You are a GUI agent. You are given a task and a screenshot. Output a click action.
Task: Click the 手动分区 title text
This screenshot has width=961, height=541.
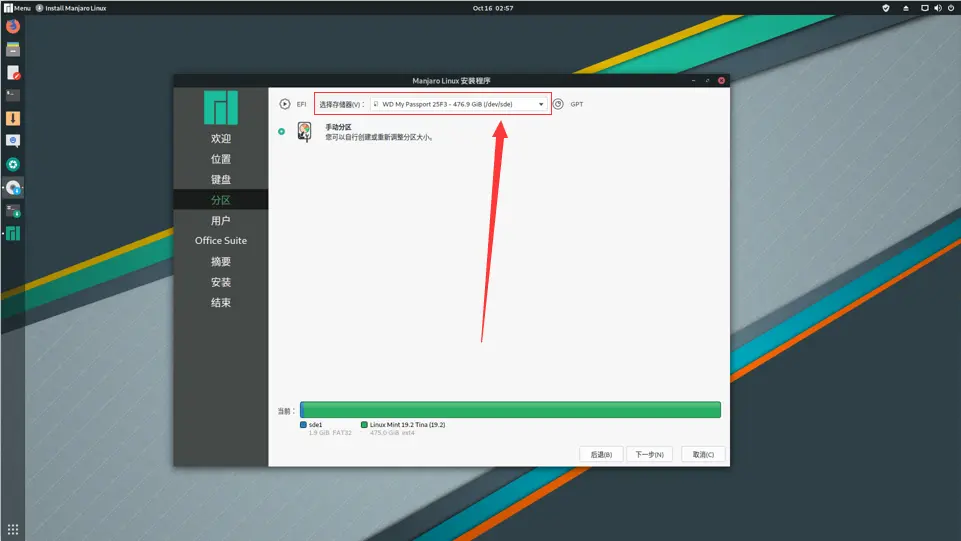click(338, 127)
